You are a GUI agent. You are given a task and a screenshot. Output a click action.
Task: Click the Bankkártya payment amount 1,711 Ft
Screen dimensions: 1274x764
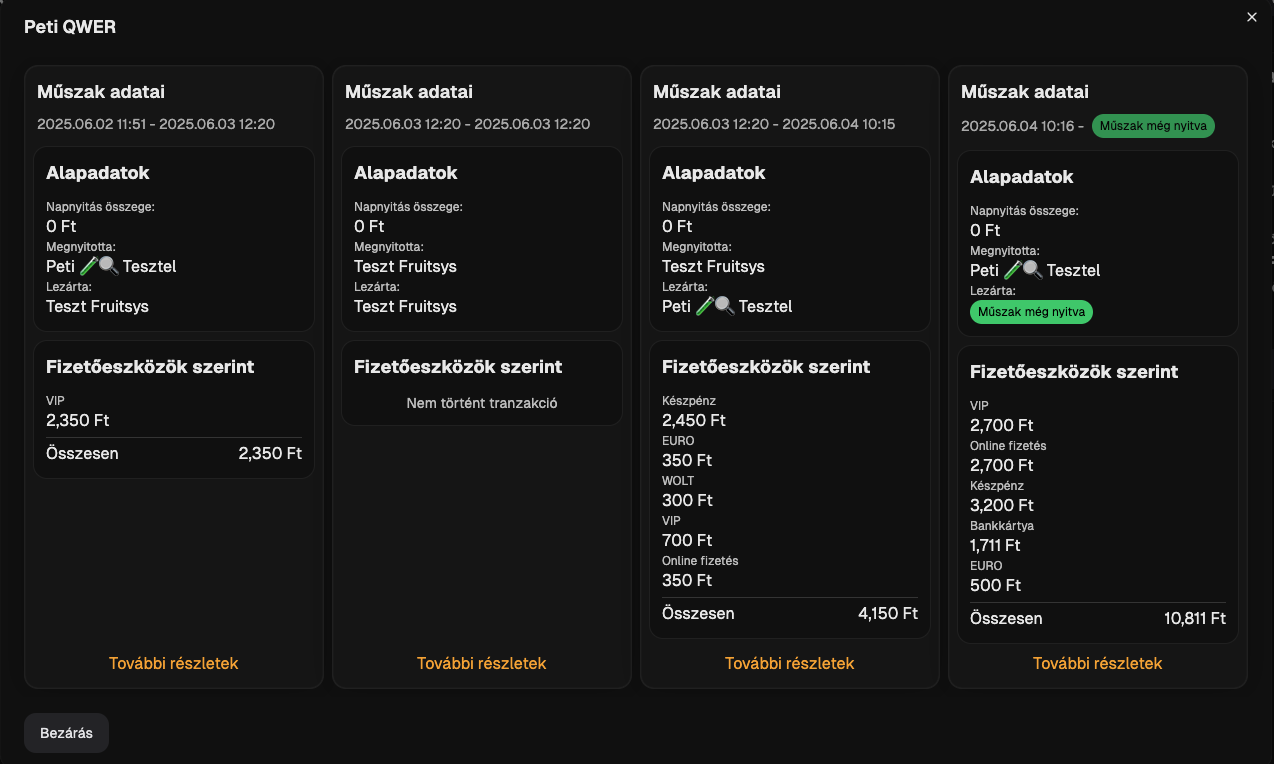pos(995,545)
